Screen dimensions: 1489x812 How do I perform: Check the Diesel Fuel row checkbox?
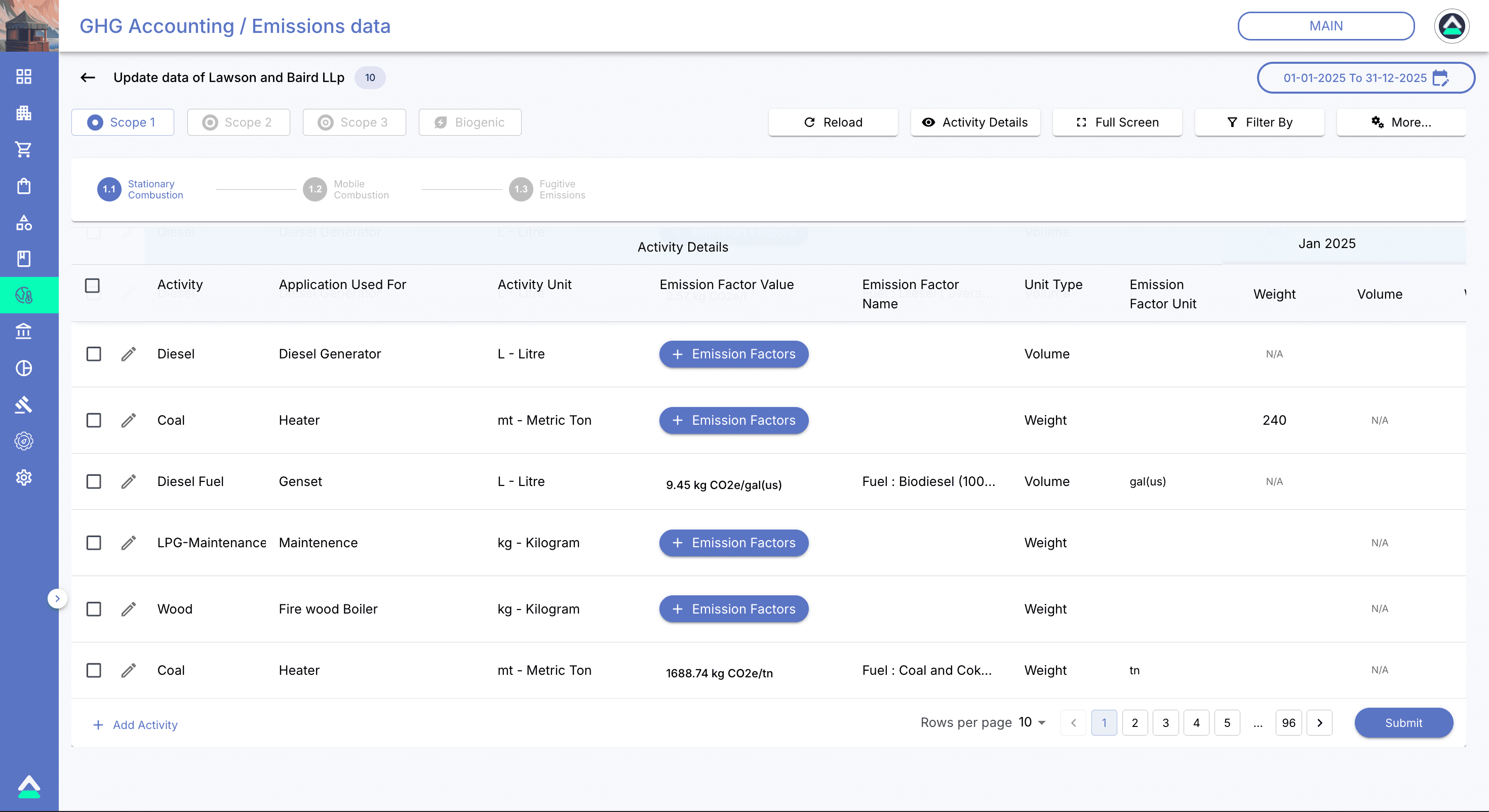pyautogui.click(x=94, y=481)
